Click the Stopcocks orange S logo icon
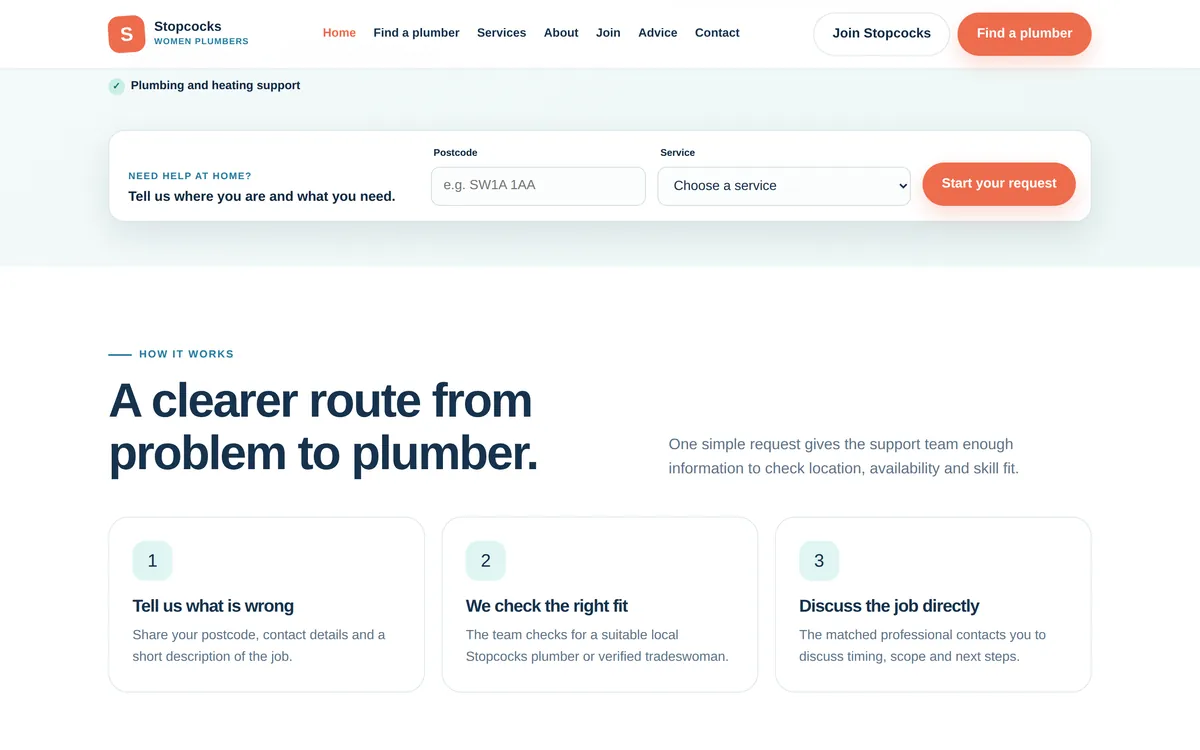The width and height of the screenshot is (1200, 750). [126, 34]
